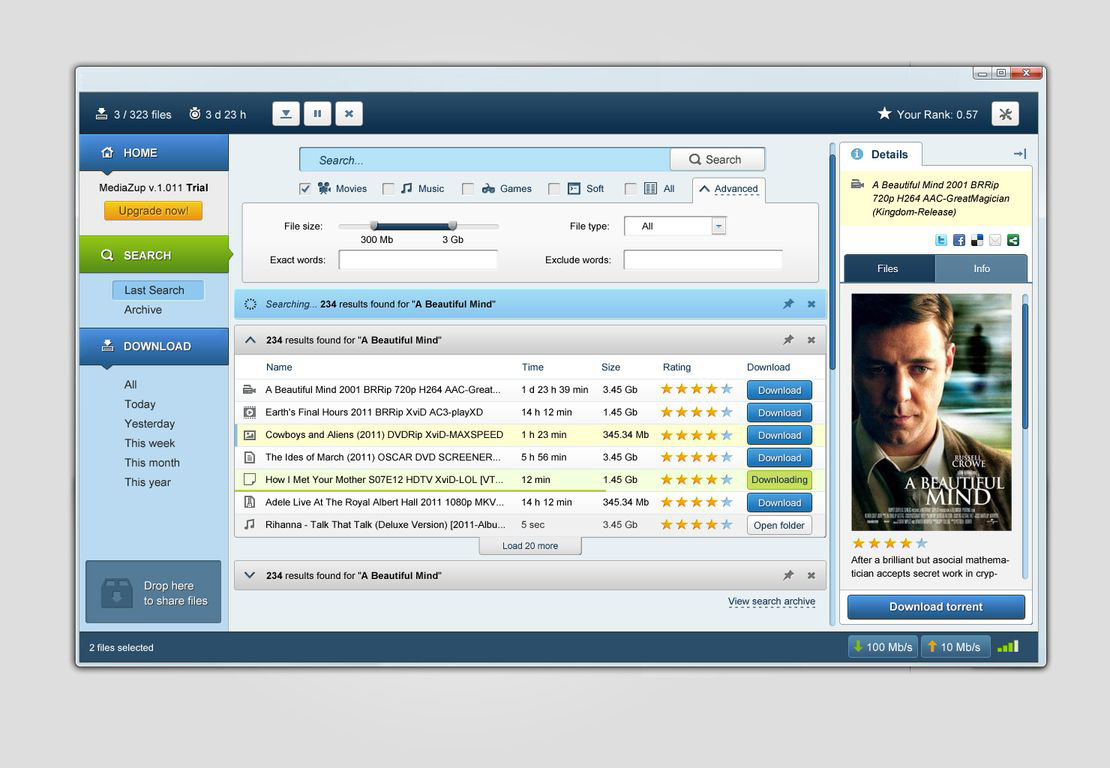The image size is (1110, 768).
Task: Expand the bottom collapsed 234 results section
Action: pyautogui.click(x=250, y=576)
